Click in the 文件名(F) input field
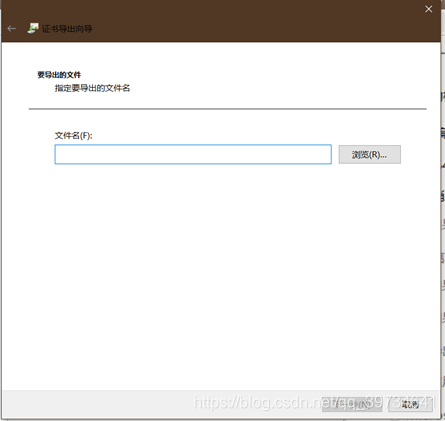The height and width of the screenshot is (421, 445). (x=193, y=154)
